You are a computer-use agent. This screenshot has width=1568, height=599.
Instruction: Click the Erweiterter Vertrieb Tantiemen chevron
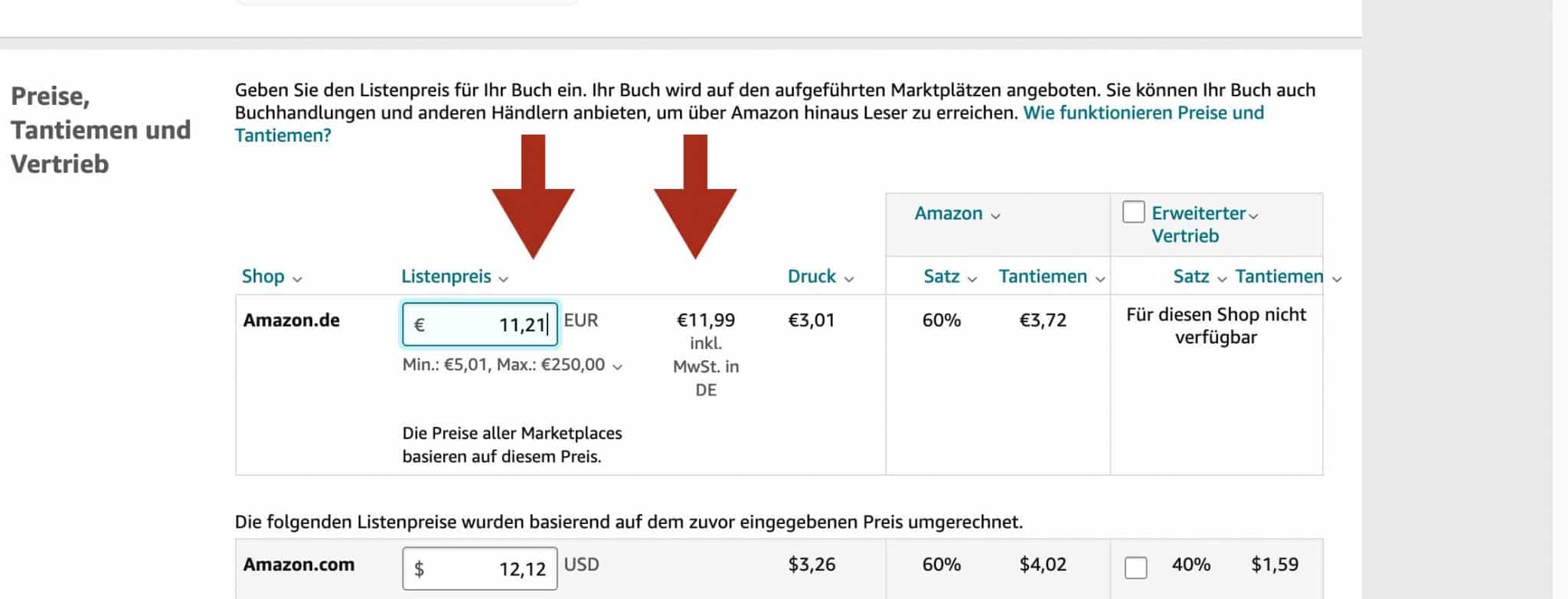pos(1337,278)
